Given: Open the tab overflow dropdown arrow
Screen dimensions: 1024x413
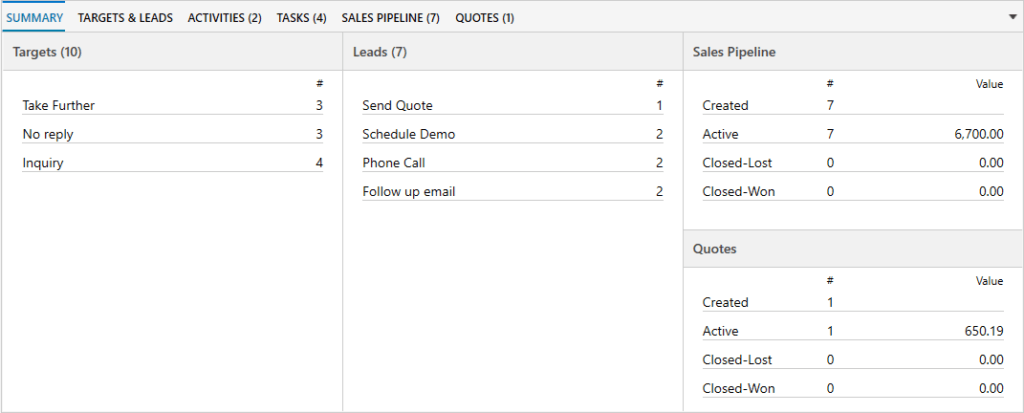Looking at the screenshot, I should (x=1013, y=18).
